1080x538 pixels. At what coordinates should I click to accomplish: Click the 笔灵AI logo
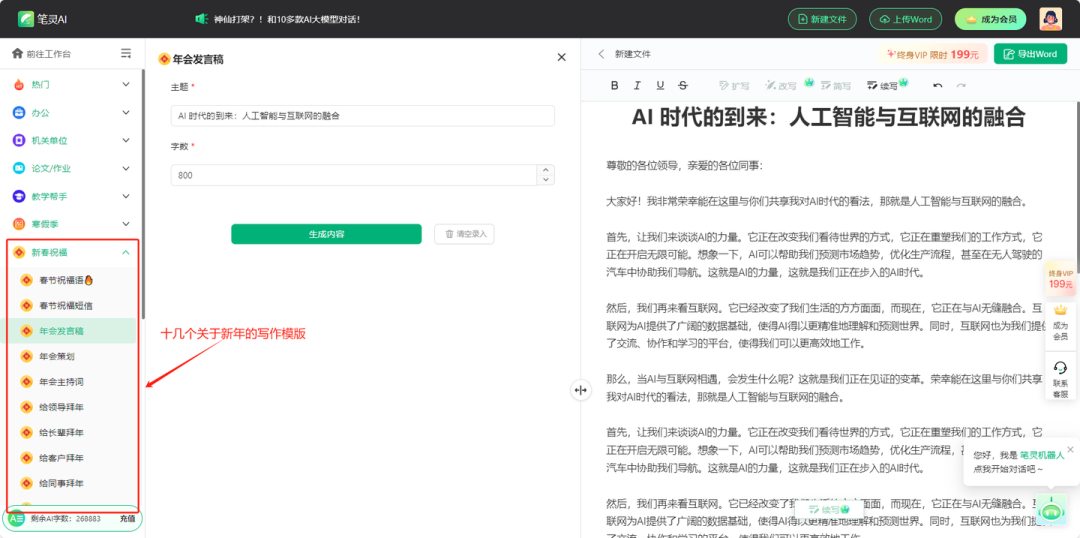[42, 19]
